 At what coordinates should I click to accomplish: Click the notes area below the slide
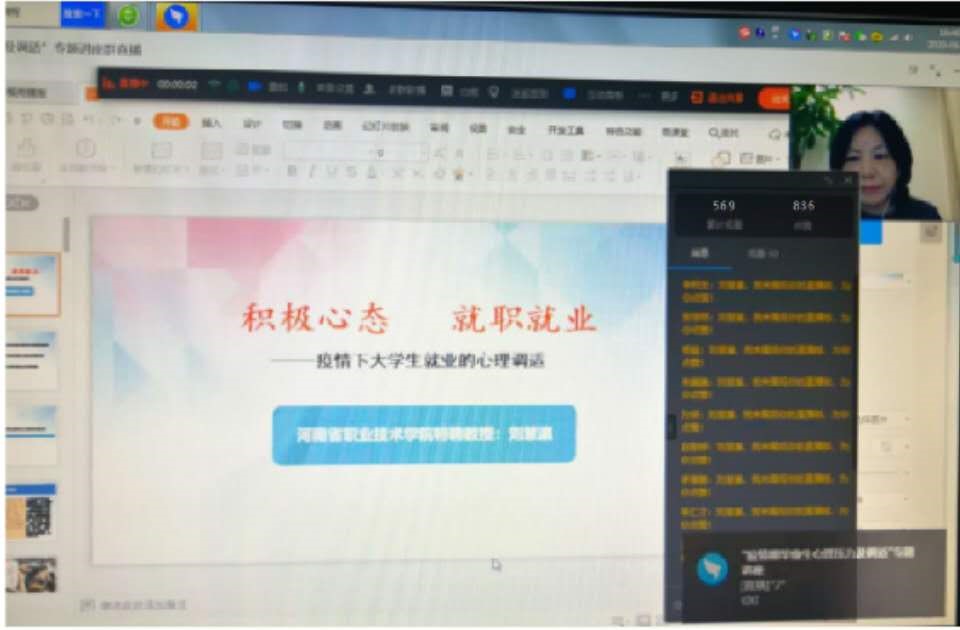click(140, 605)
